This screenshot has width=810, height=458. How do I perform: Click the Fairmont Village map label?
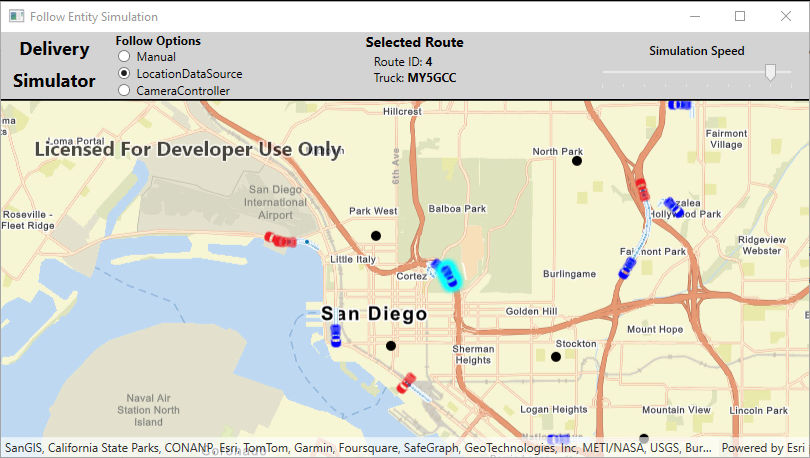coord(726,139)
